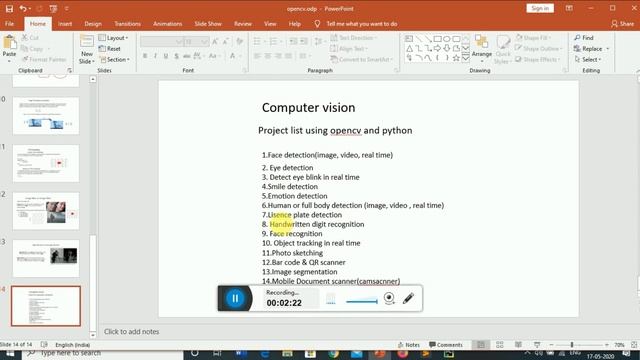The width and height of the screenshot is (640, 360).
Task: Click the Tell me lightbulb icon
Action: [317, 24]
